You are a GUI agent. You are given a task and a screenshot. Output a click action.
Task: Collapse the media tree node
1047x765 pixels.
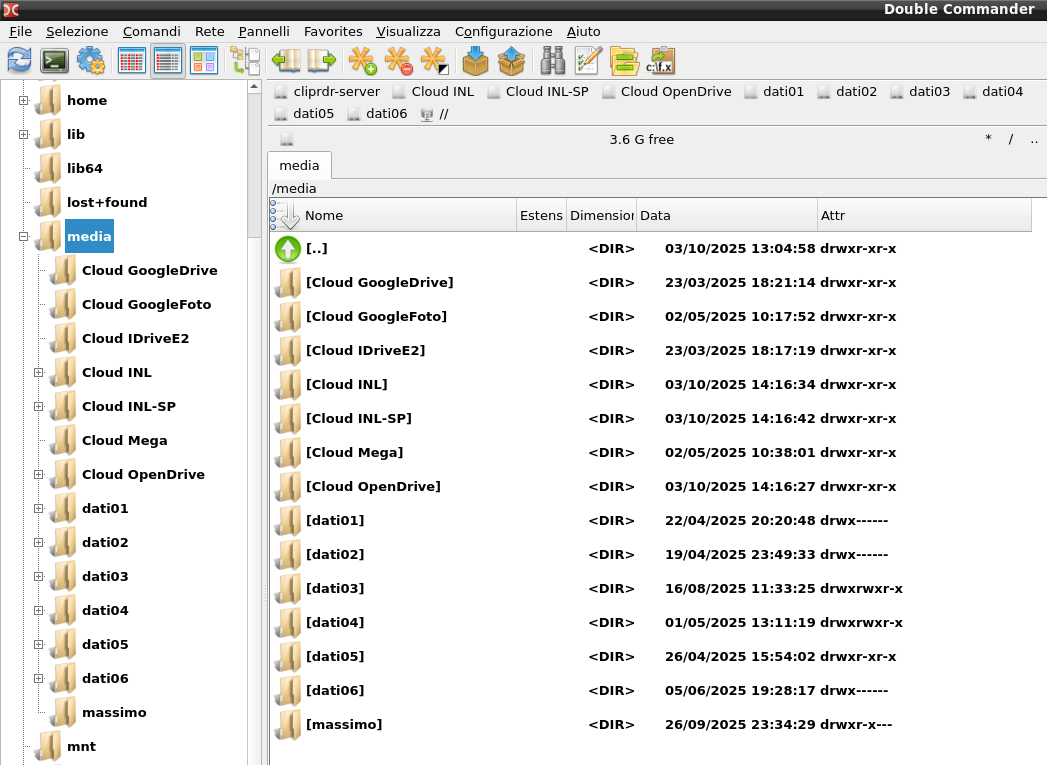coord(23,236)
